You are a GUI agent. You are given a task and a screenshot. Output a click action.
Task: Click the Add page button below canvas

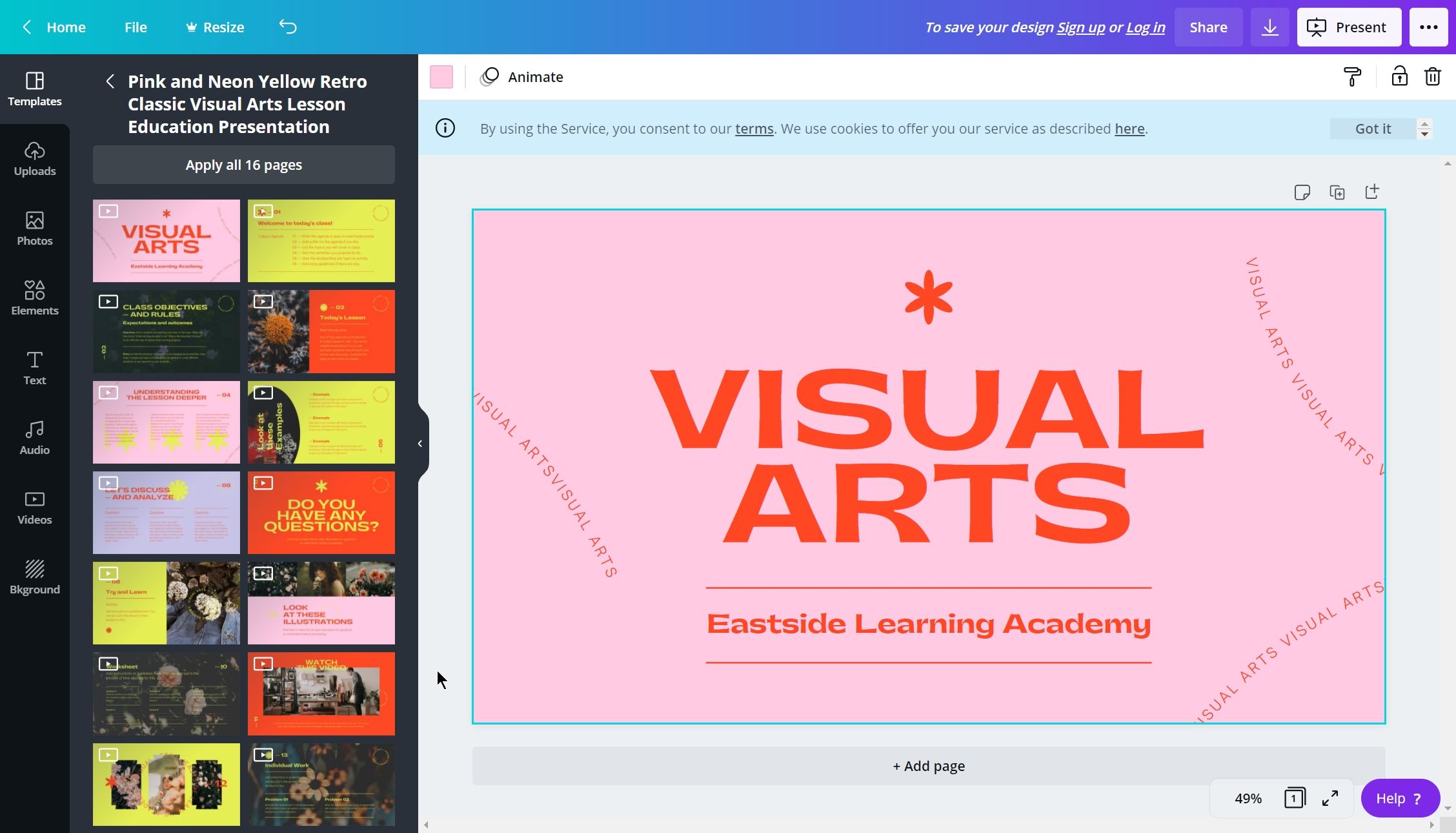tap(928, 766)
